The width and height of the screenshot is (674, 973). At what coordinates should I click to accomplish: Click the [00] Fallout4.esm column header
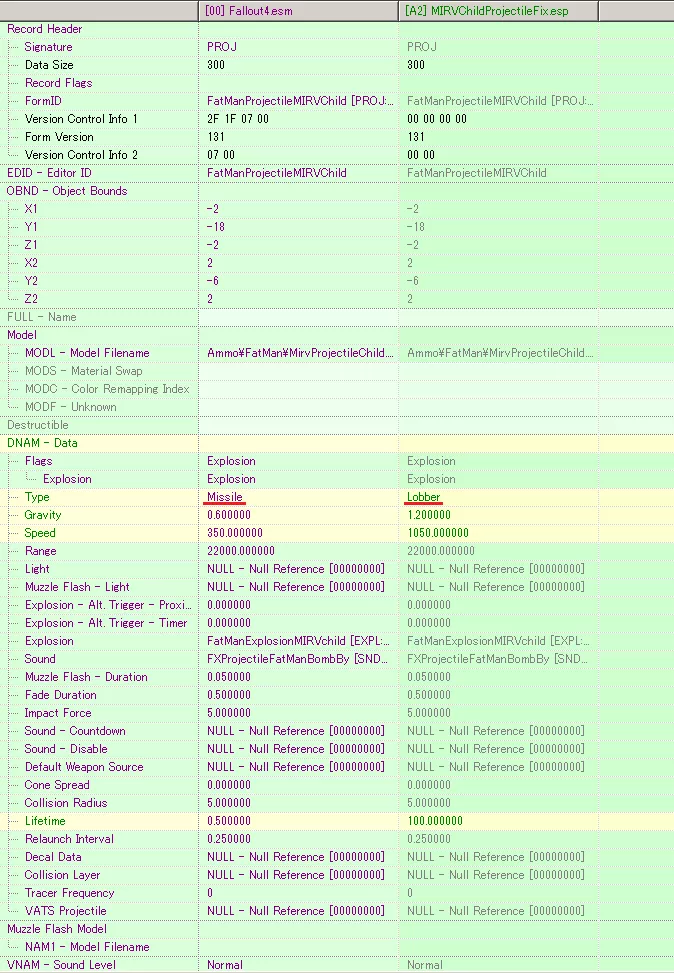tap(299, 11)
